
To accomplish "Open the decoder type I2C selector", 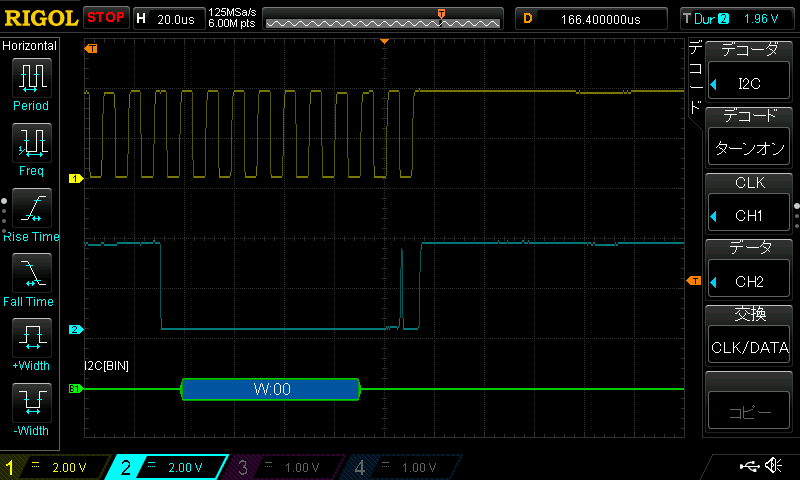I will pos(749,82).
